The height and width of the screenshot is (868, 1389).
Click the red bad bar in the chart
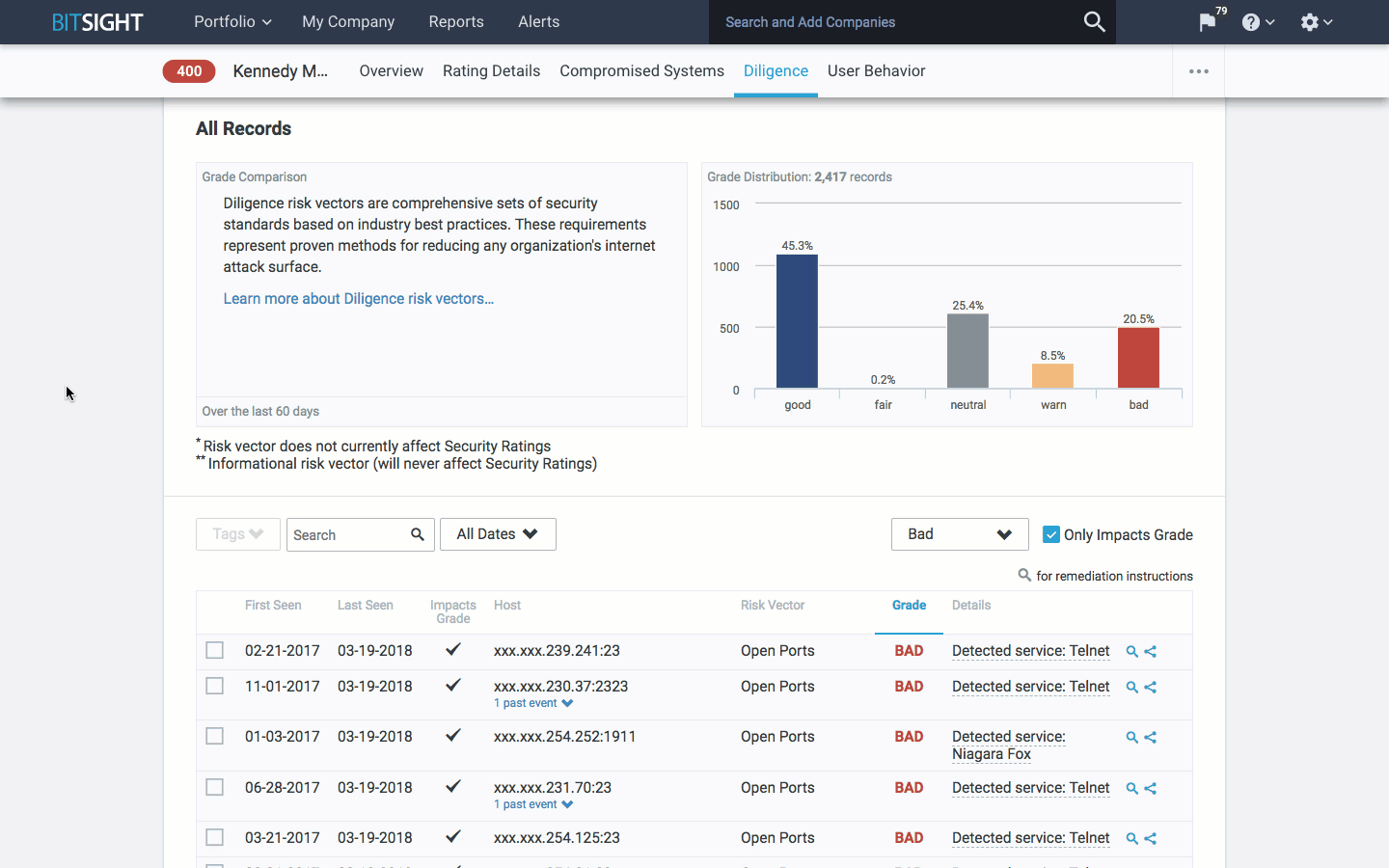(1138, 358)
